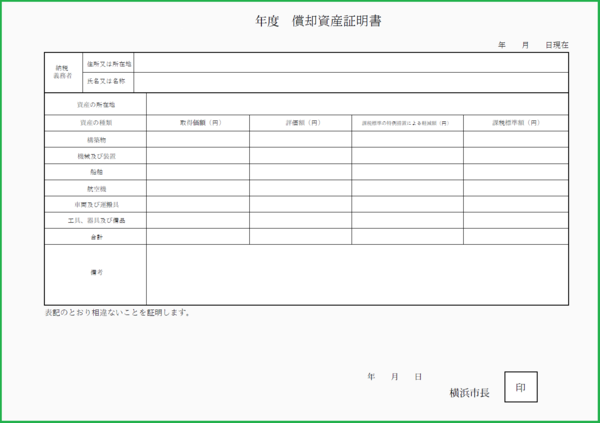Select the large blank 備考 remarks field

(357, 274)
